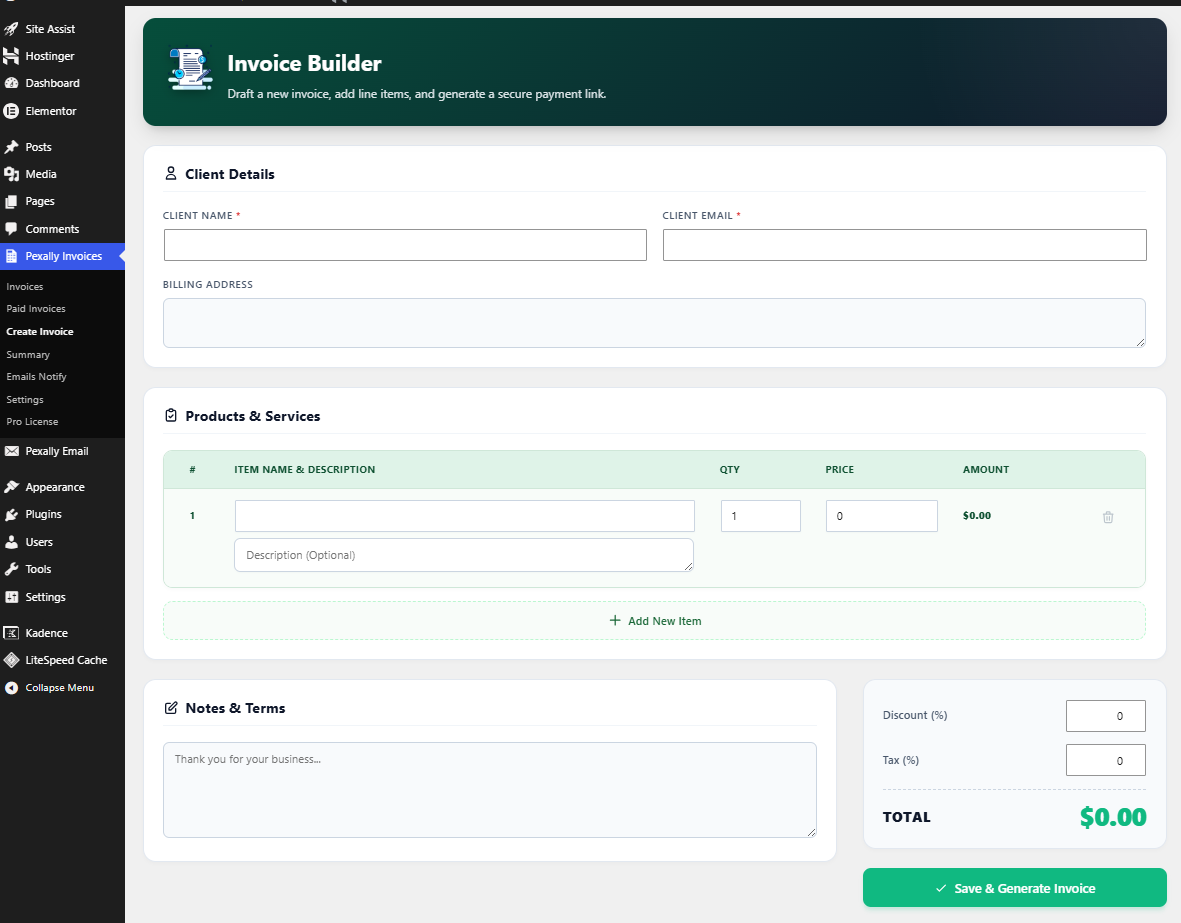Focus the Client Email input field
Image resolution: width=1181 pixels, height=923 pixels.
tap(905, 245)
